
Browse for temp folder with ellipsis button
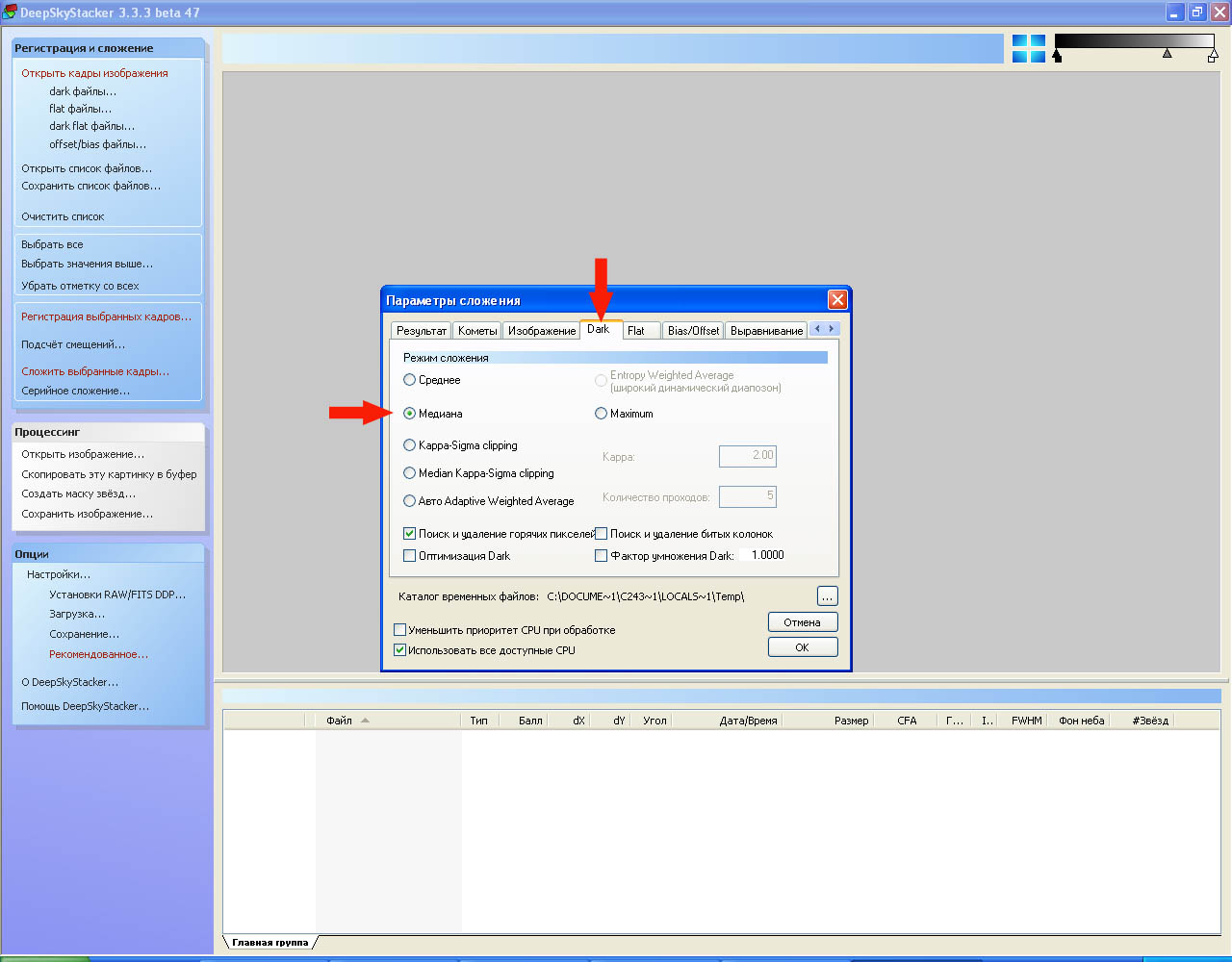tap(827, 596)
